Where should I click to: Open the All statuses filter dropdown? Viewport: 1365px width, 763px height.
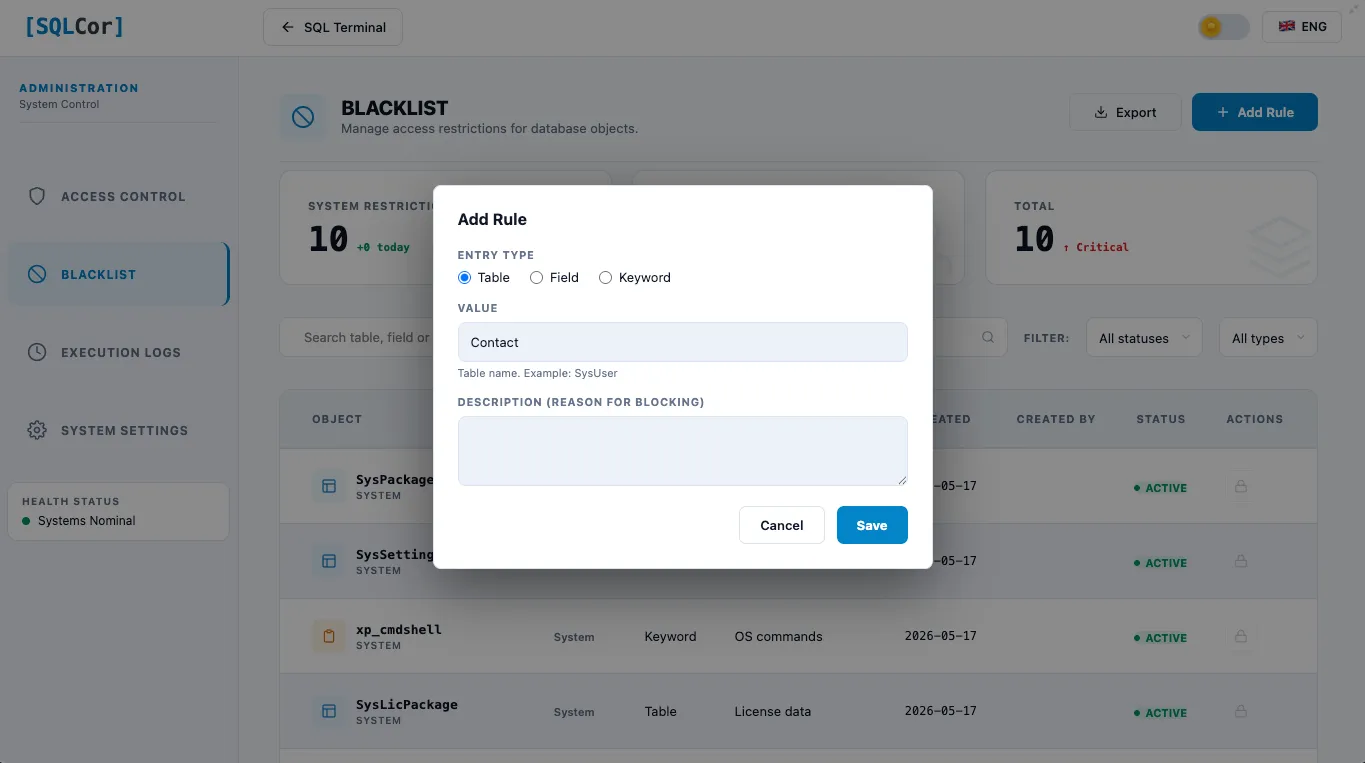coord(1144,338)
